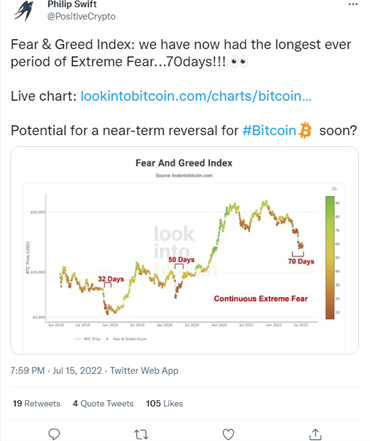Click Philip Swift's bird profile avatar
The height and width of the screenshot is (441, 370).
pyautogui.click(x=24, y=11)
